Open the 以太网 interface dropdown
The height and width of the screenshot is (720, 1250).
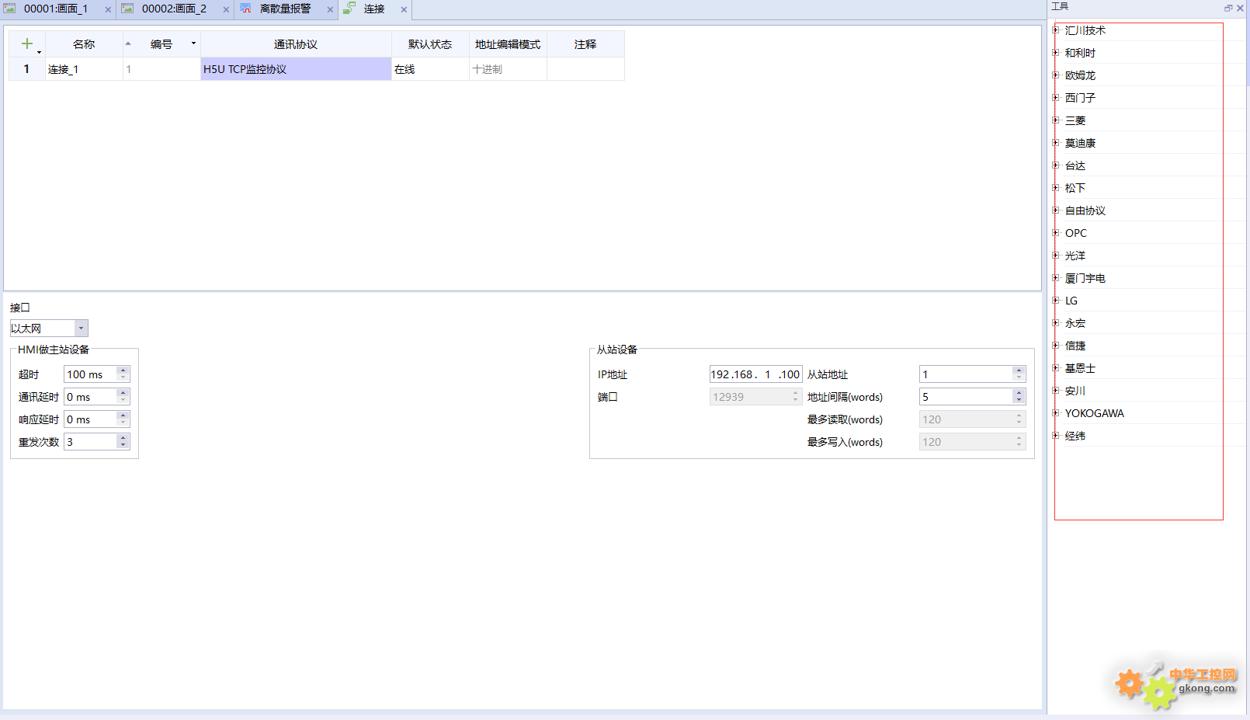[81, 328]
